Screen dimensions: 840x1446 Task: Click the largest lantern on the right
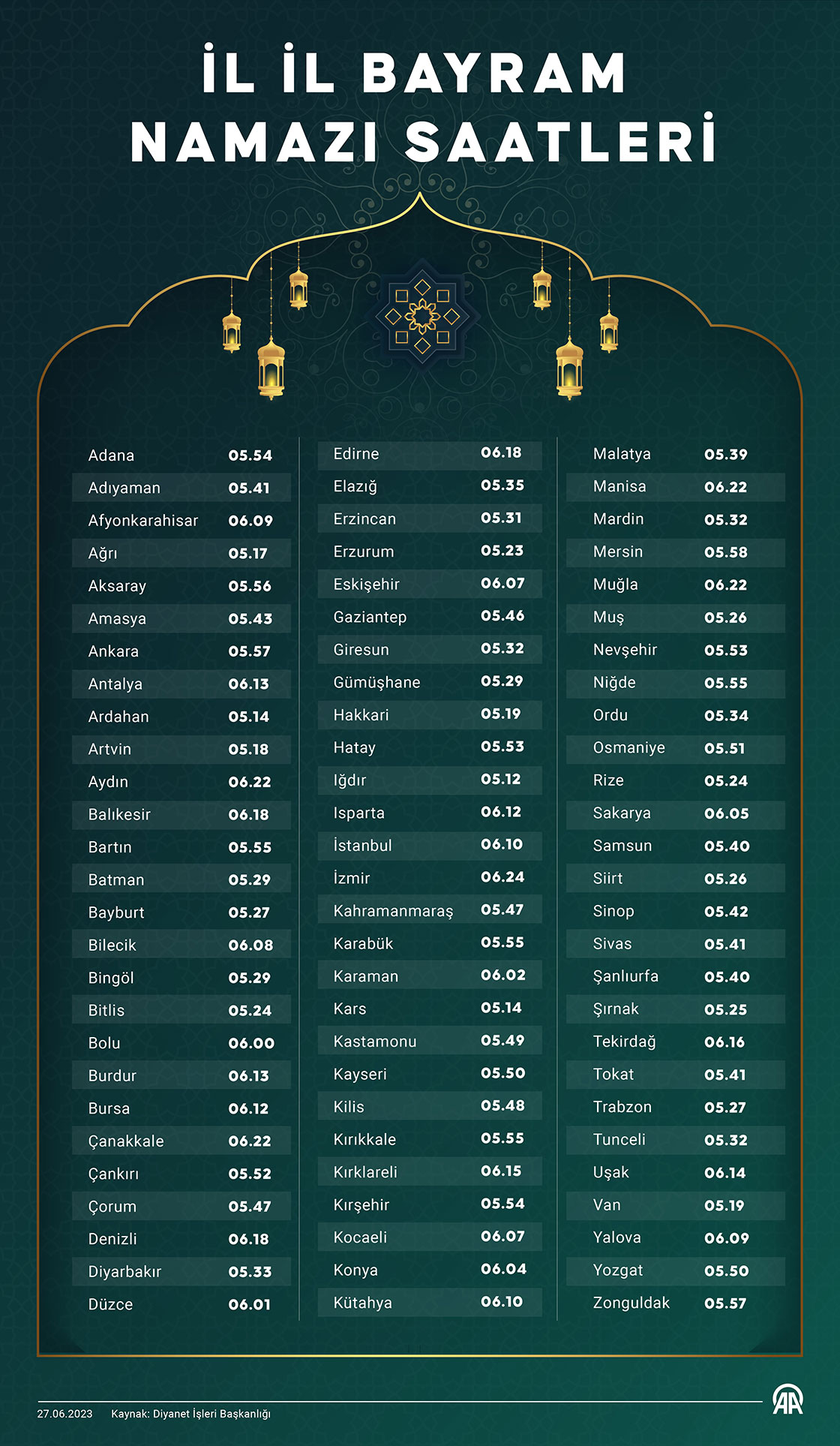click(x=569, y=368)
